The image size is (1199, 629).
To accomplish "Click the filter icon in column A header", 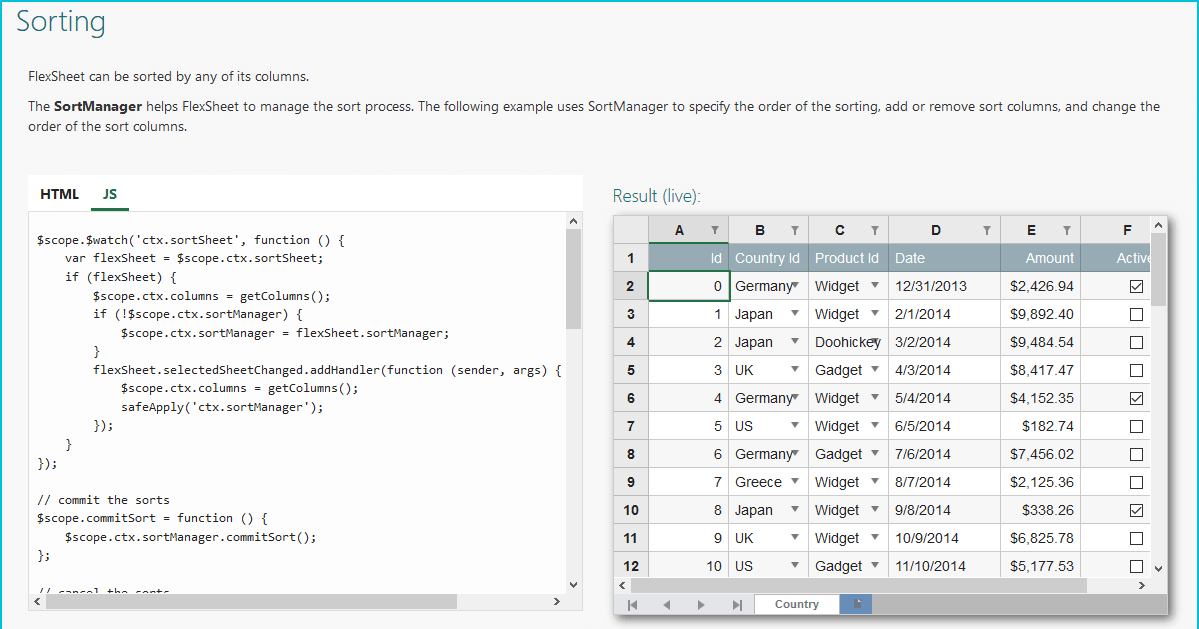I will point(715,230).
